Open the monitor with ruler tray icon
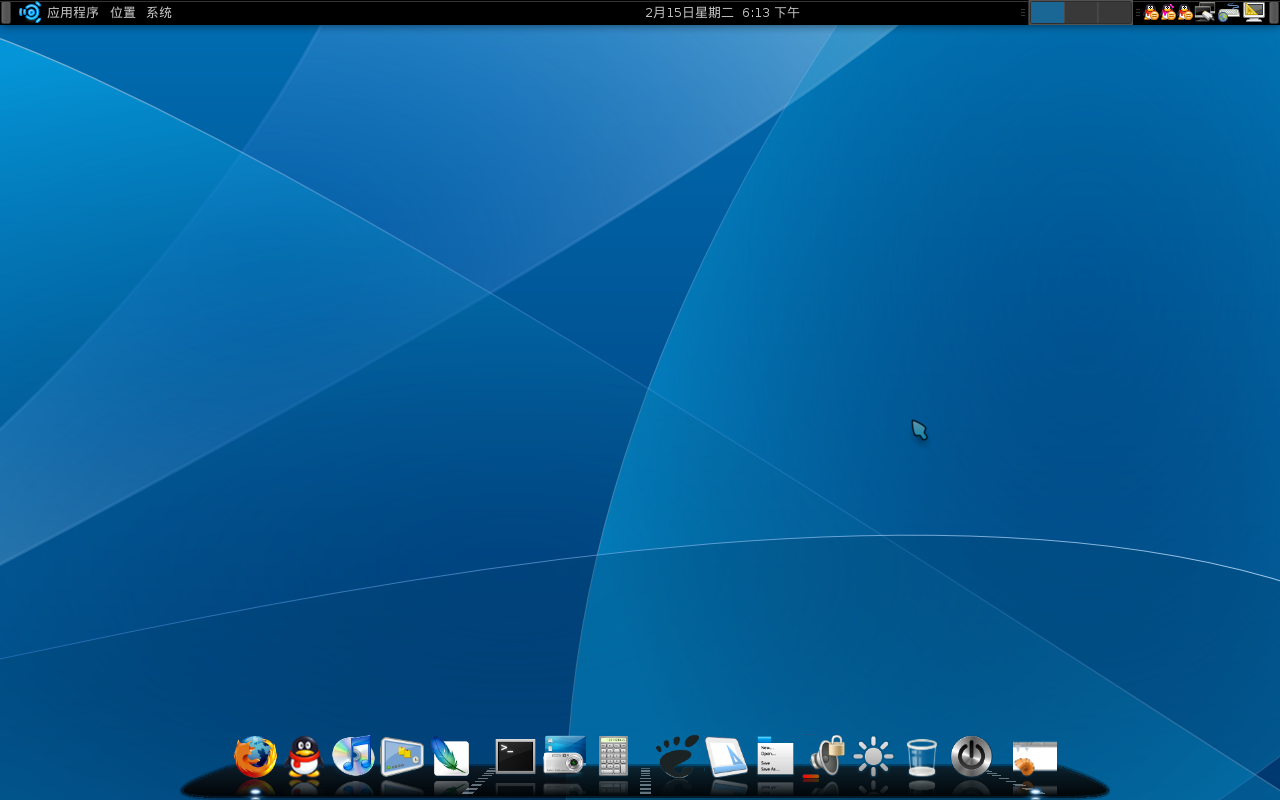This screenshot has width=1280, height=800. pos(1254,12)
